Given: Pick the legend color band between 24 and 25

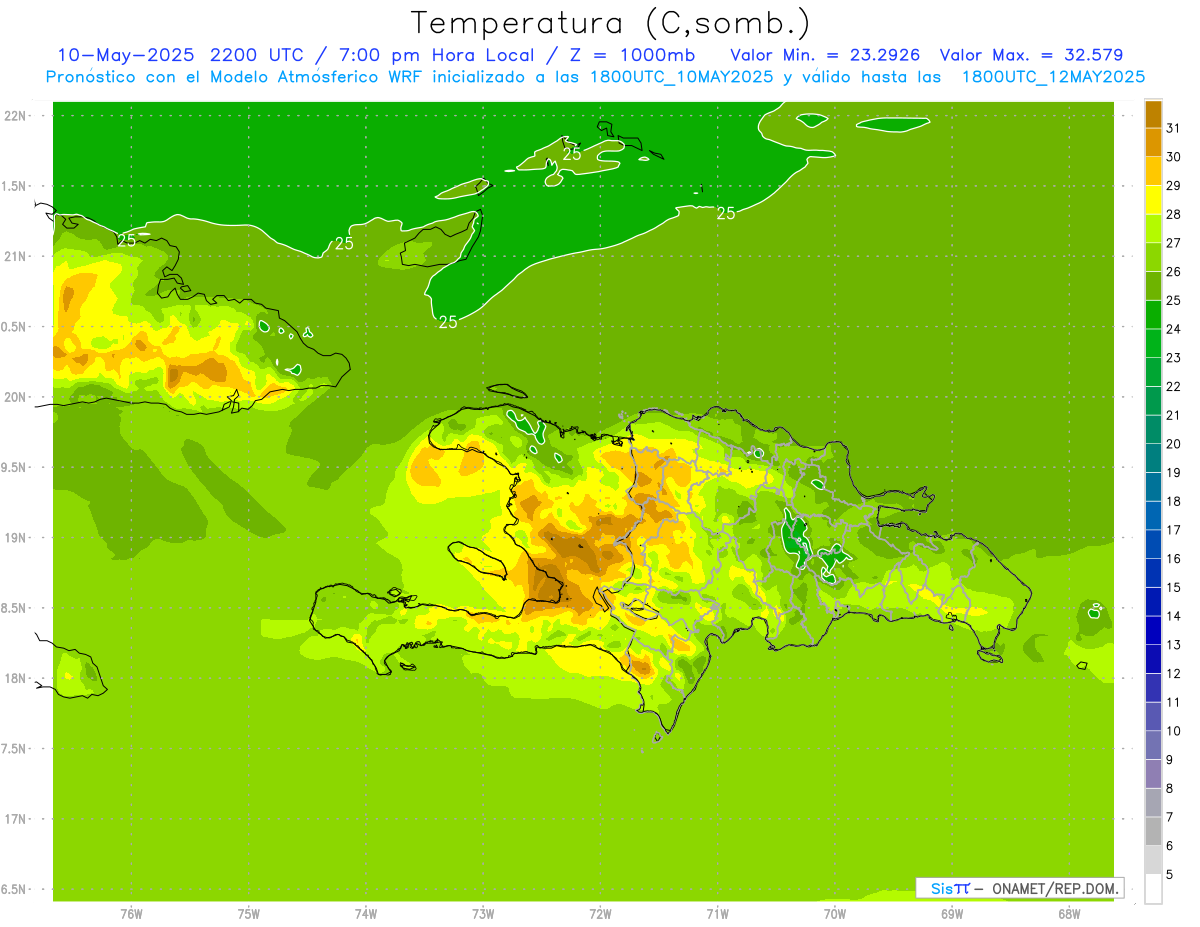Looking at the screenshot, I should (x=1153, y=314).
